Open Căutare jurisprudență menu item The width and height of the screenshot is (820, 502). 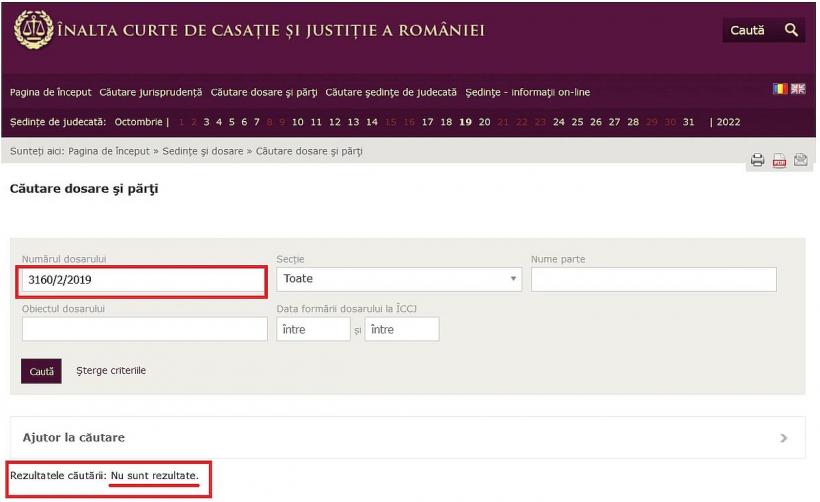pos(150,92)
